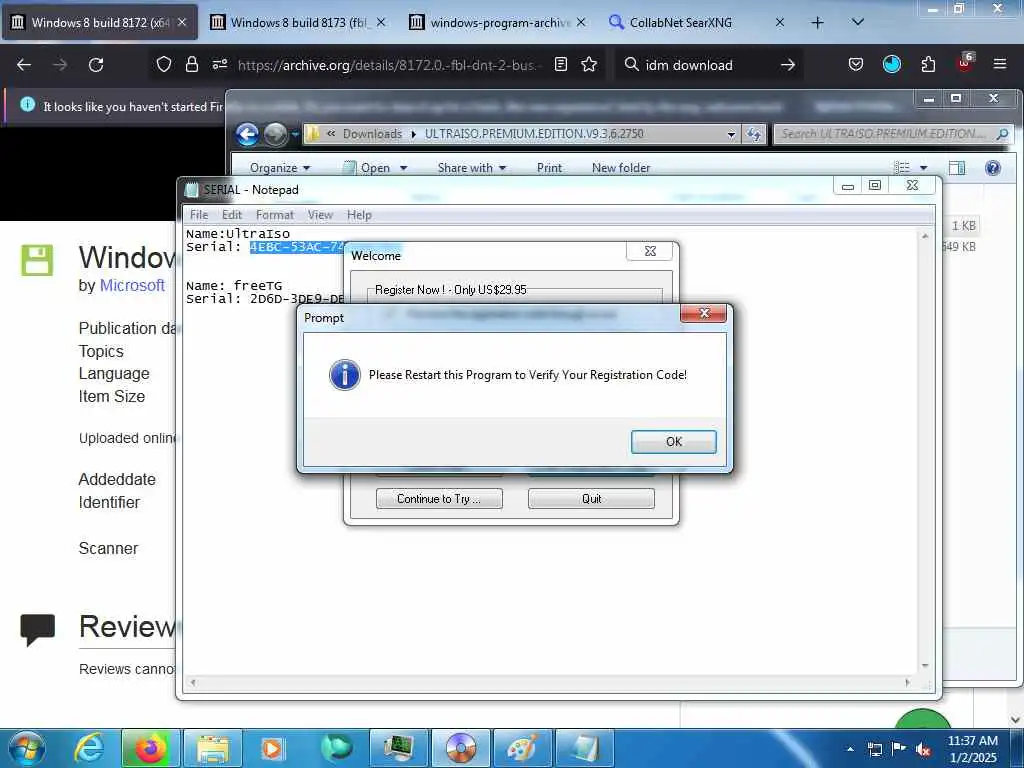Viewport: 1024px width, 768px height.
Task: Click Name: freeTG line in Notepad
Action: click(x=234, y=285)
